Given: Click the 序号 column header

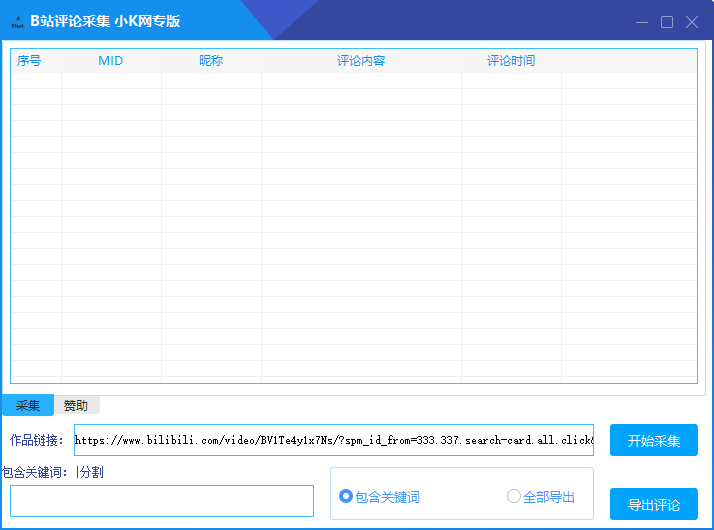Looking at the screenshot, I should [29, 61].
